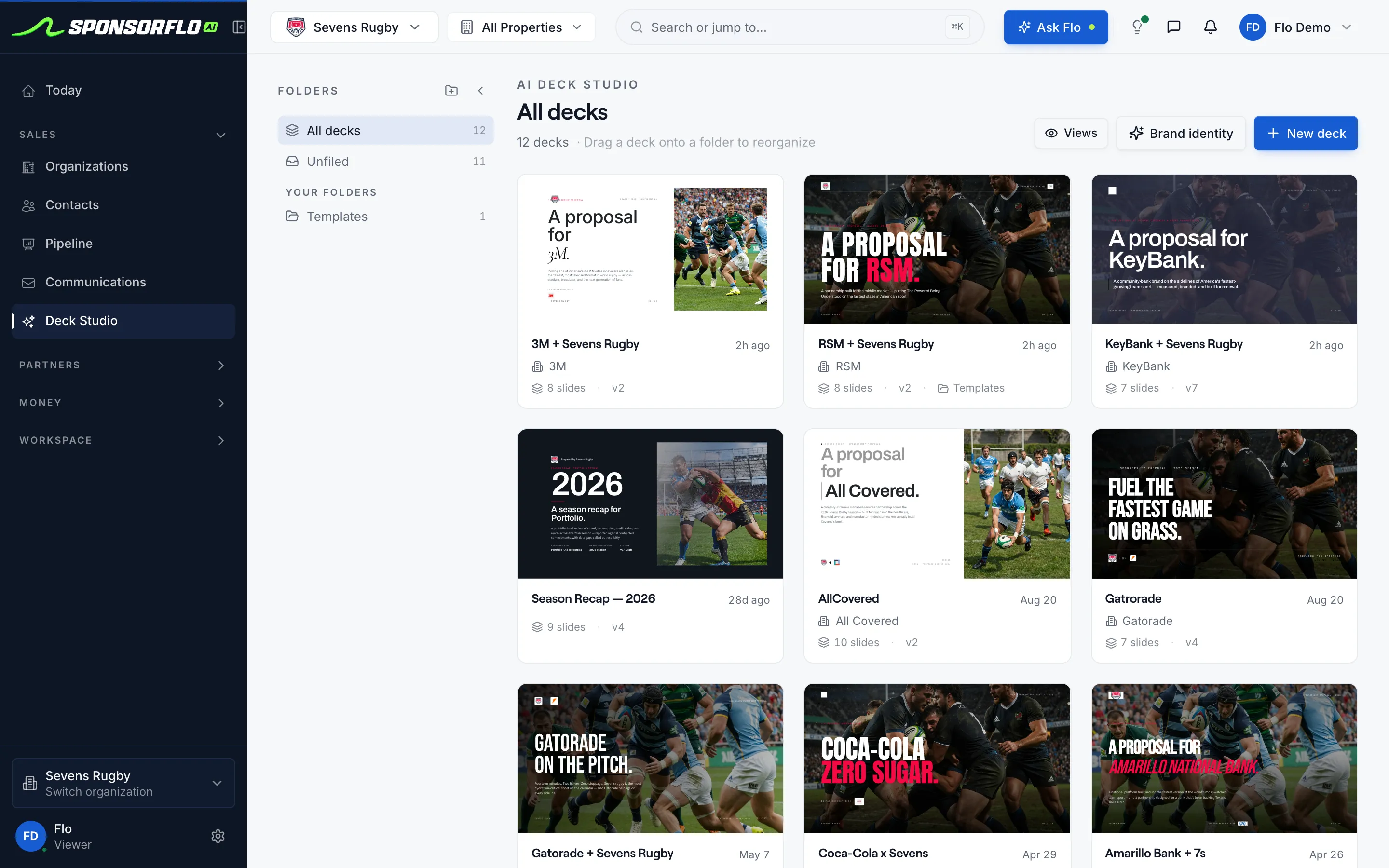The width and height of the screenshot is (1389, 868).
Task: Click the 'AllCovered' deck title
Action: (x=848, y=599)
